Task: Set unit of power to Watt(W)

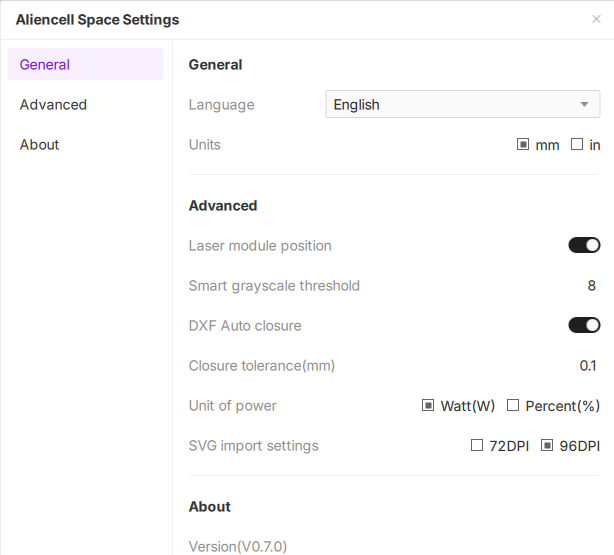Action: [428, 405]
